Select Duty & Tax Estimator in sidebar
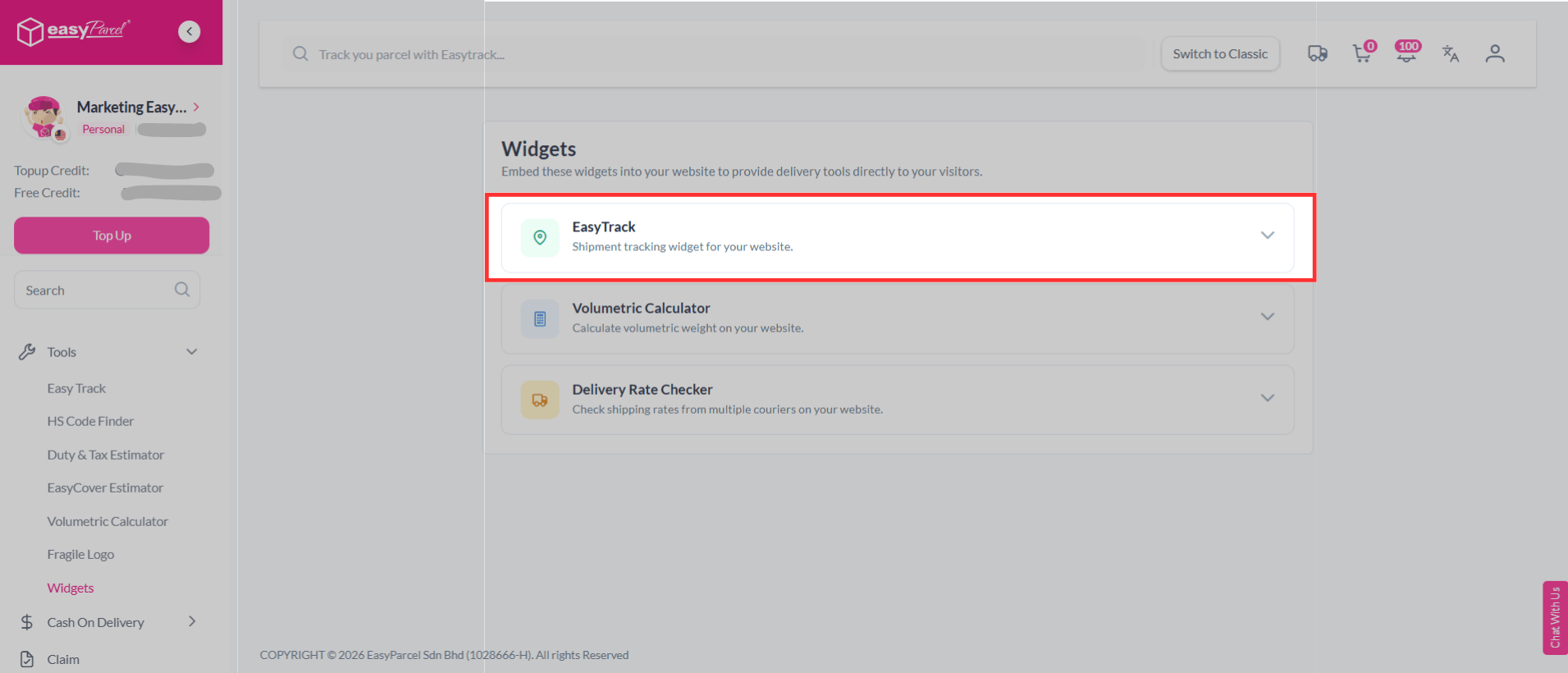The height and width of the screenshot is (673, 1568). click(105, 455)
